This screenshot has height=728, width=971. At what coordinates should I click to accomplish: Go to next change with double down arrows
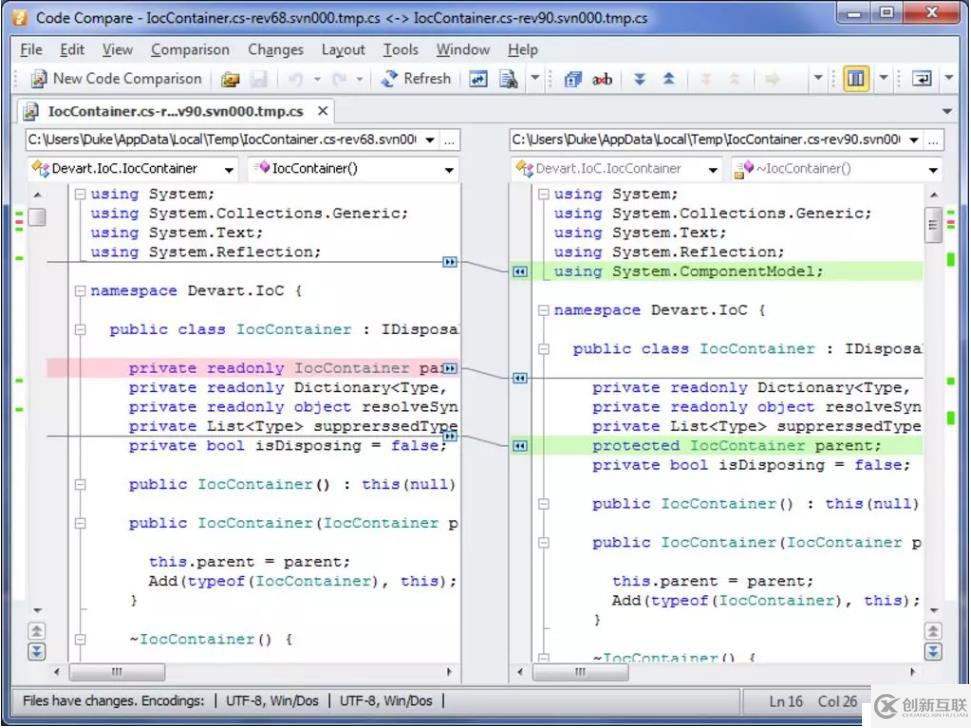[x=640, y=79]
